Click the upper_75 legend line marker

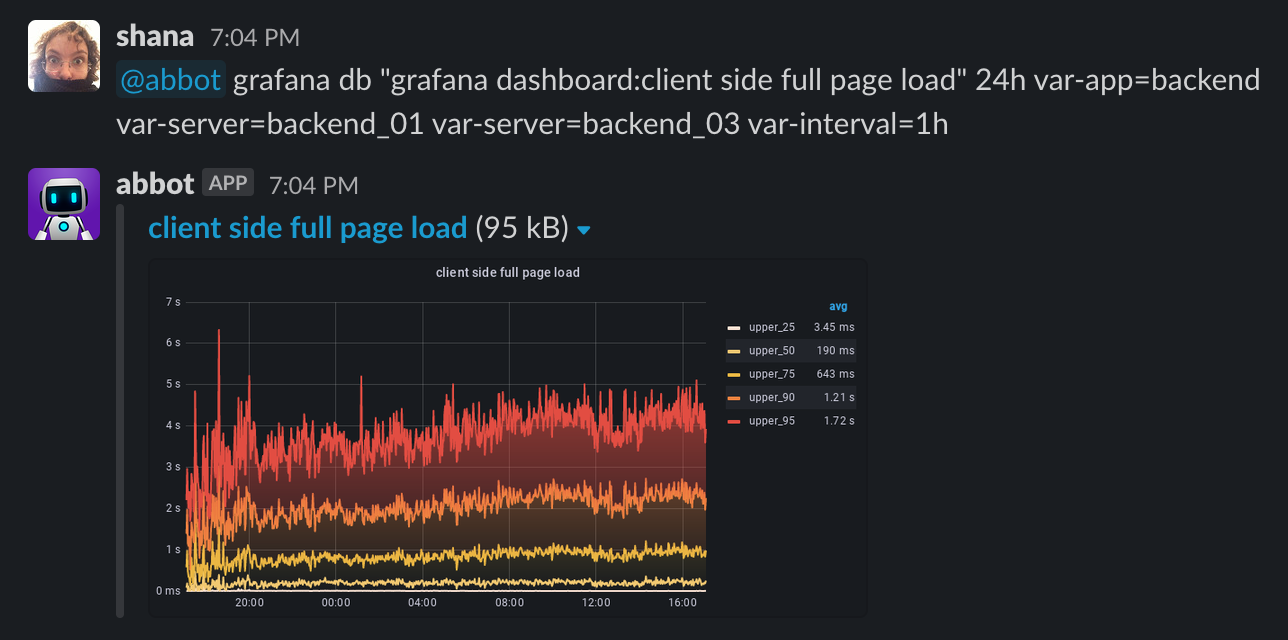pyautogui.click(x=736, y=374)
